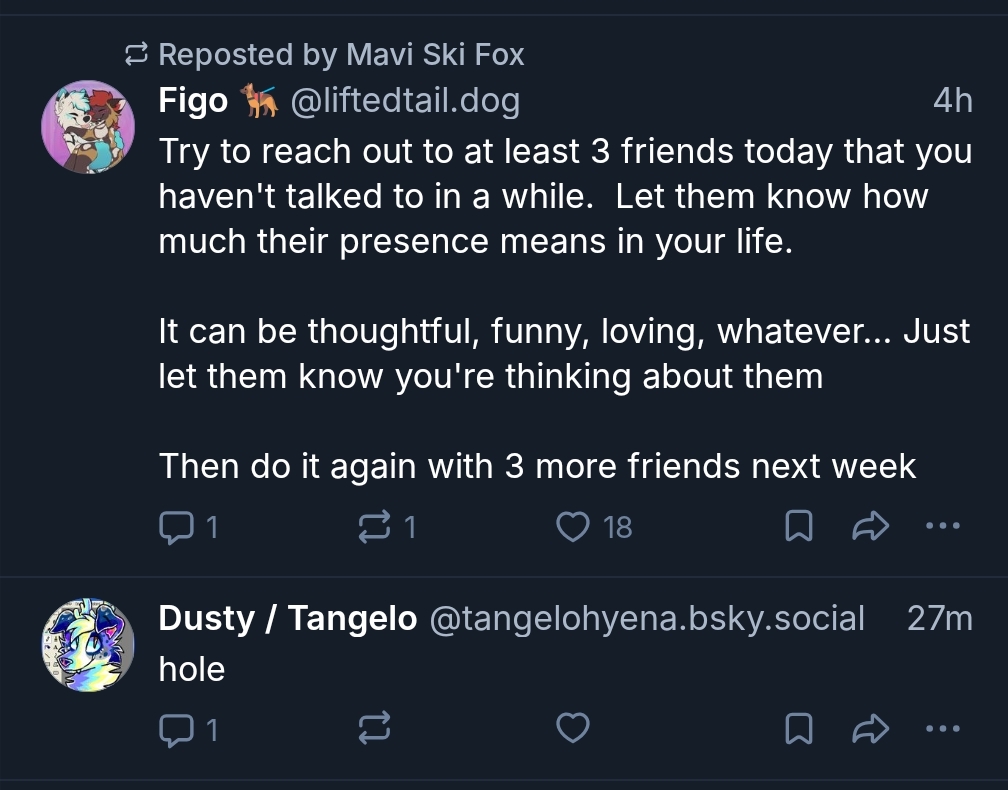
Task: Click Figo's display name
Action: 193,101
